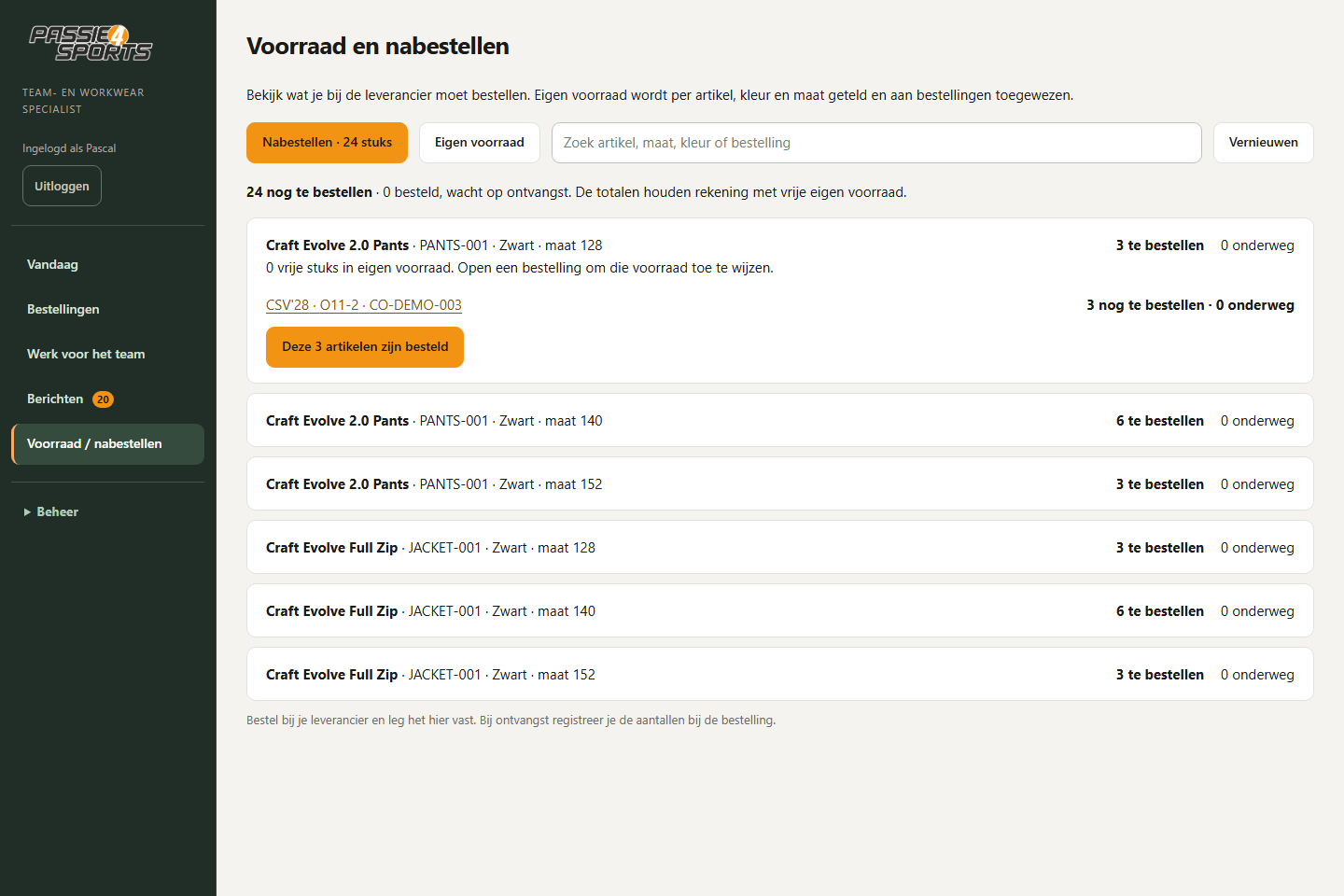Expand Craft Evolve Full Zip maat 128 row
The image size is (1344, 896).
pos(779,547)
